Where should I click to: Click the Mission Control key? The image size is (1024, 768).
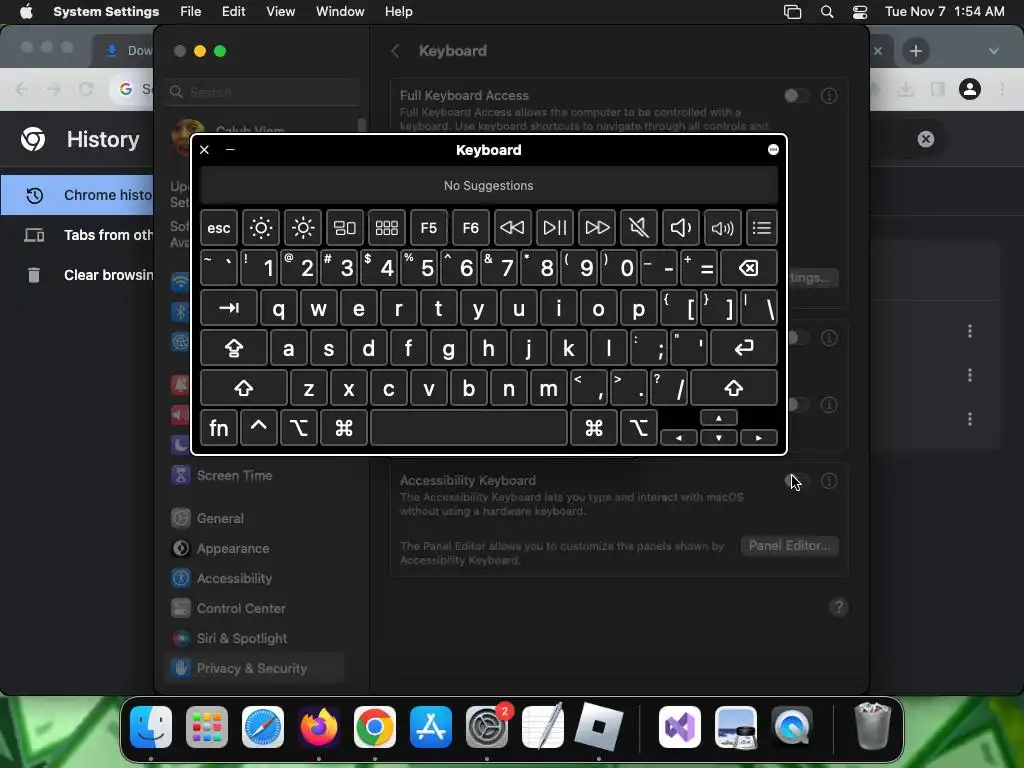coord(345,228)
